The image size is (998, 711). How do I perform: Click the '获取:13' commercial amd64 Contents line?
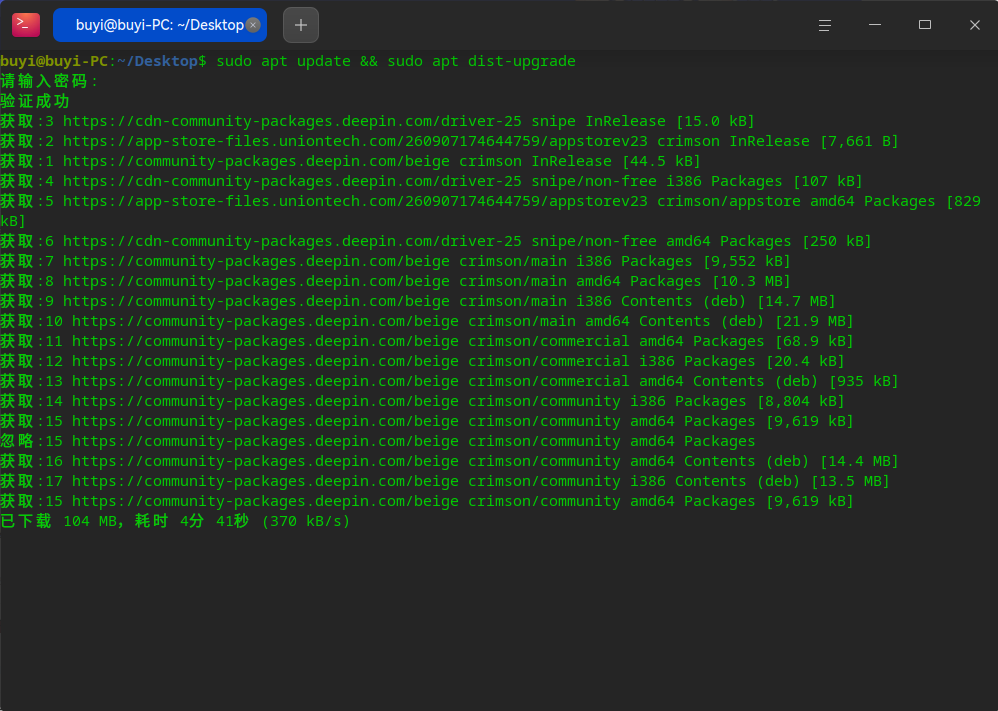click(449, 381)
